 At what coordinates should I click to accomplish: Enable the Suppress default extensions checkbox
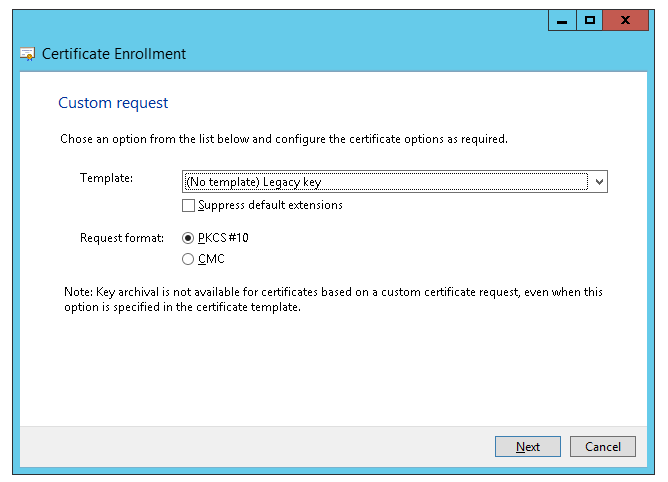tap(188, 205)
